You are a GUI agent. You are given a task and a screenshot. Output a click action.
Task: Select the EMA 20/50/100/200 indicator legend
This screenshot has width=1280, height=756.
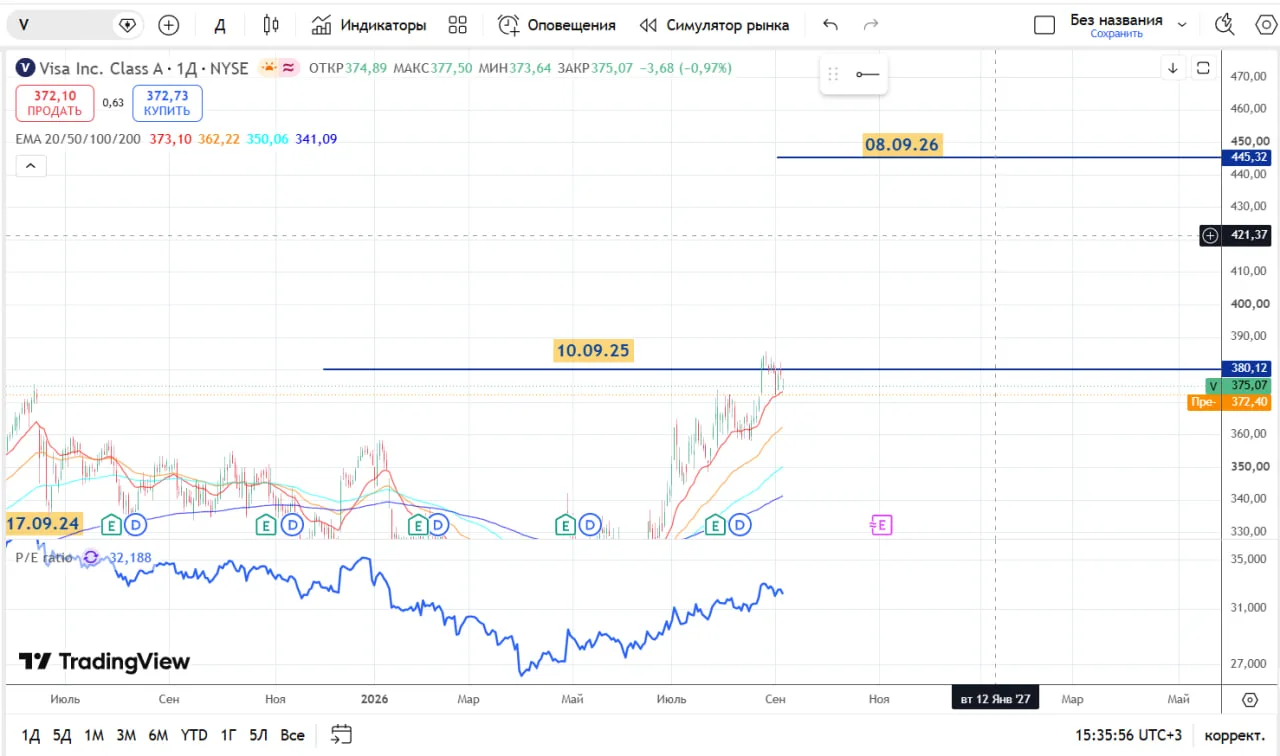tap(78, 139)
